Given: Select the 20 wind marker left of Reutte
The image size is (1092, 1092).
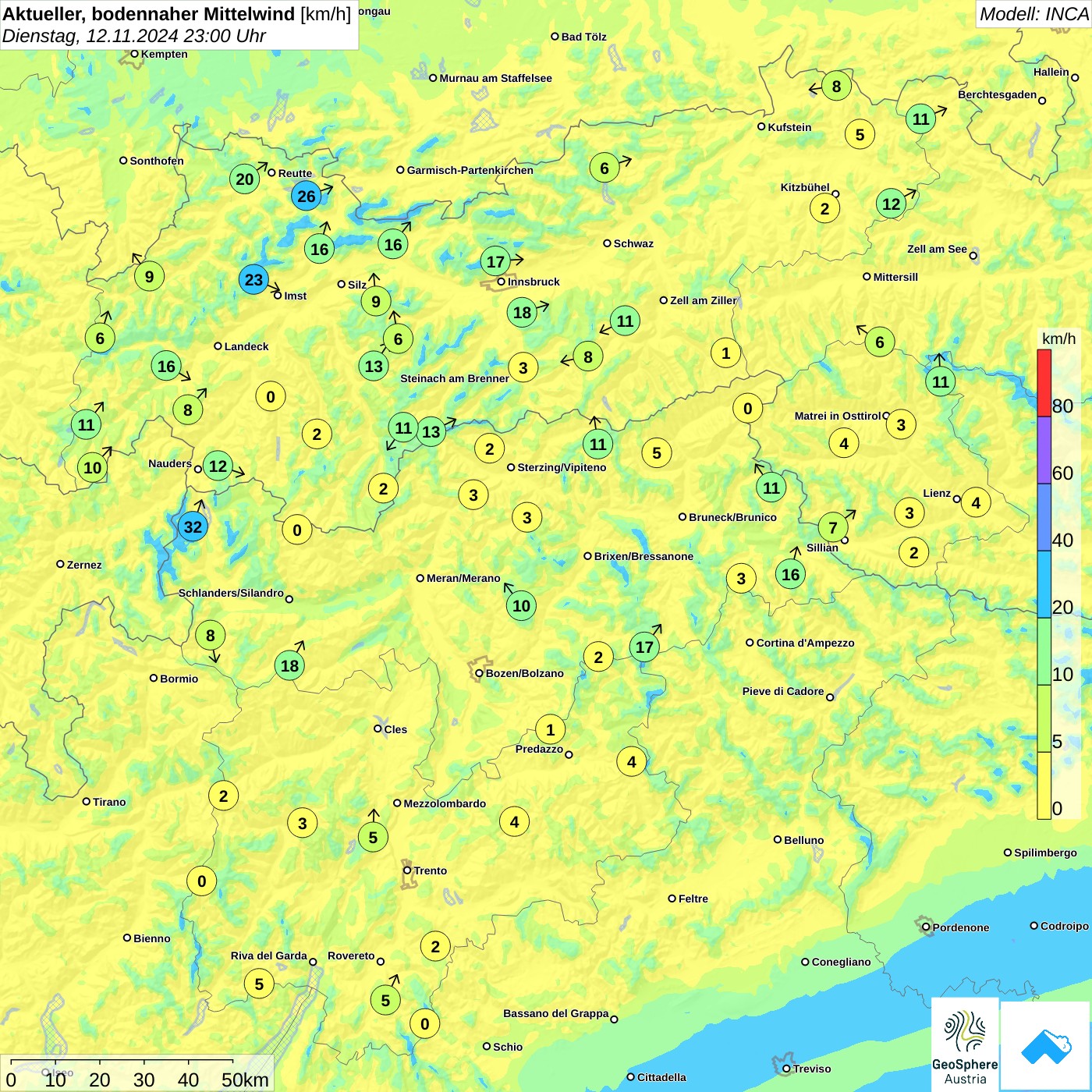Looking at the screenshot, I should [x=245, y=179].
